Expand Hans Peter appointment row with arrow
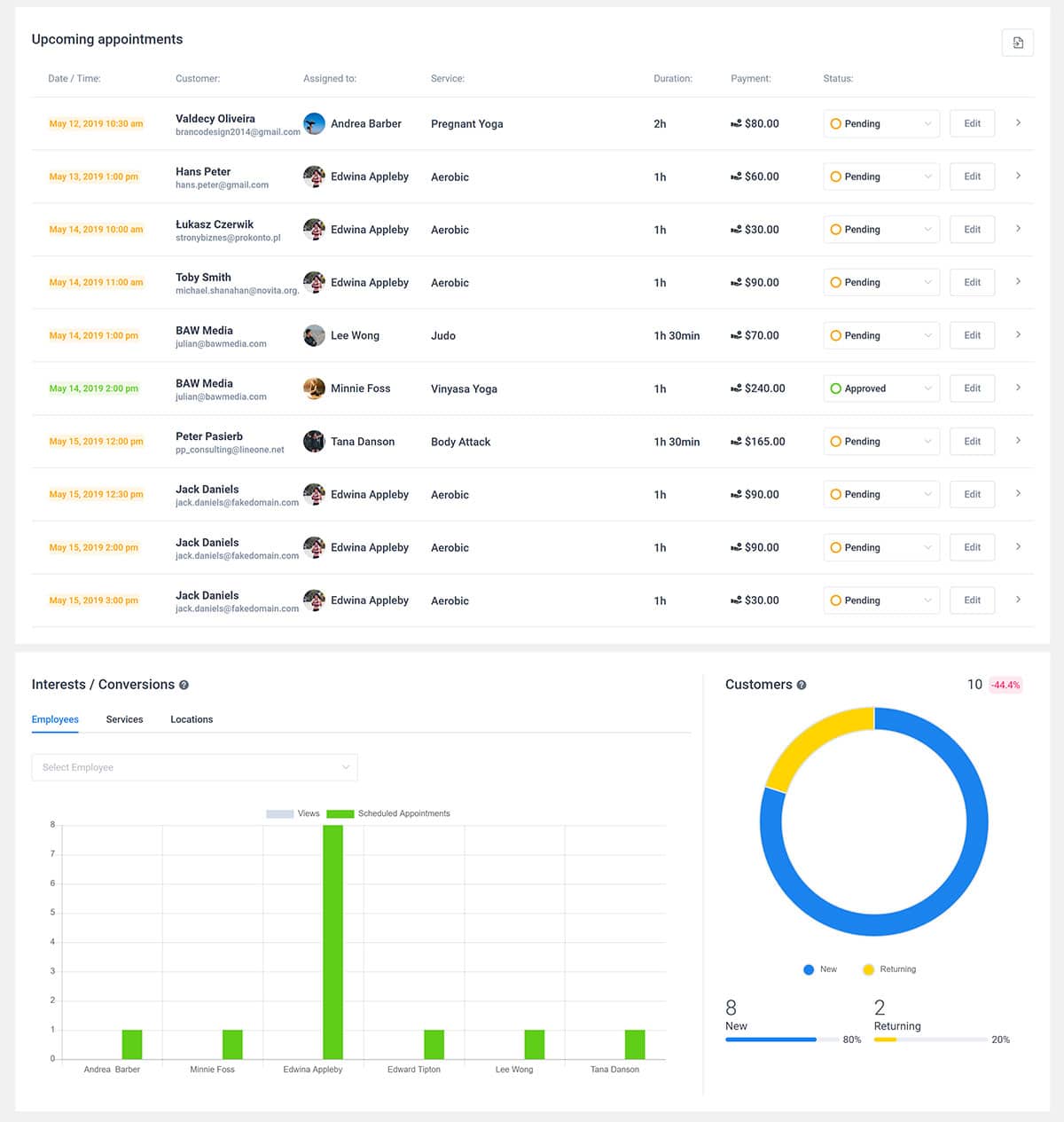The width and height of the screenshot is (1064, 1122). (x=1018, y=176)
